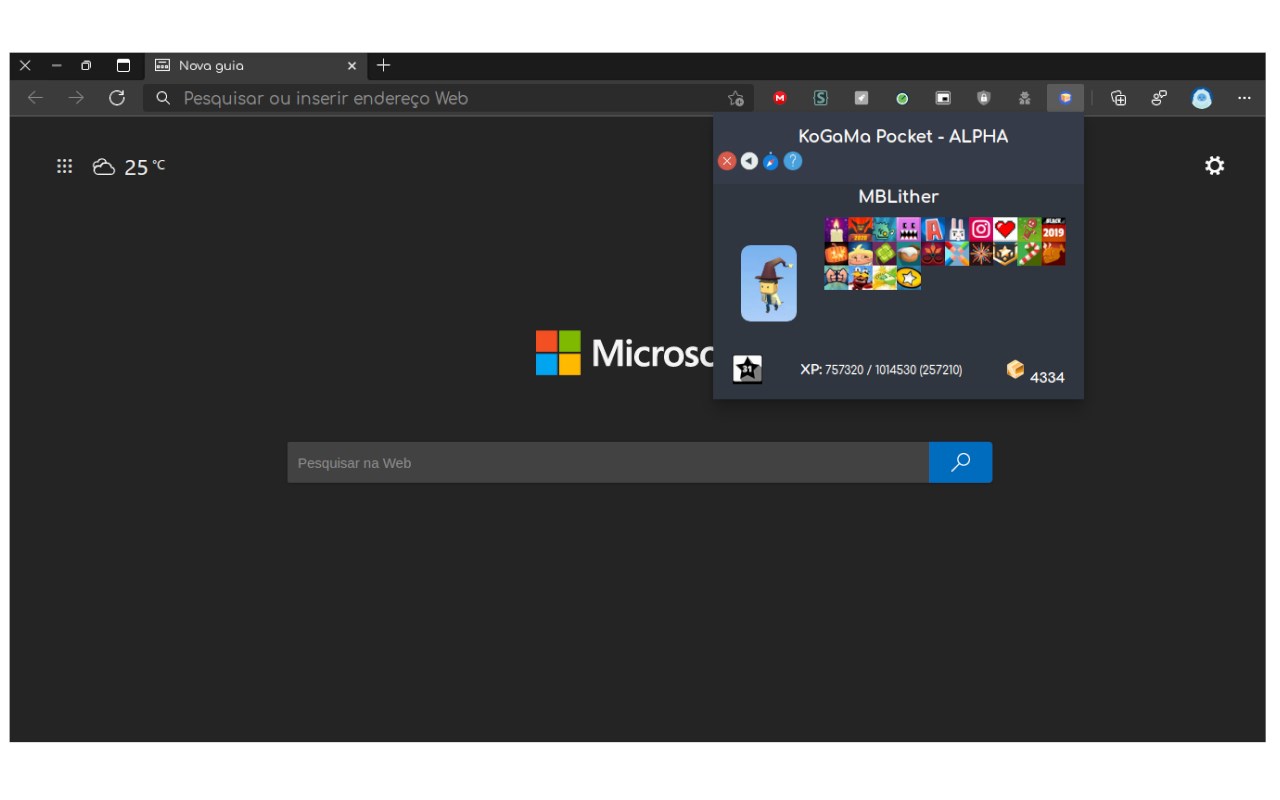Open the shield lock extension icon
This screenshot has width=1280, height=800.
click(984, 98)
